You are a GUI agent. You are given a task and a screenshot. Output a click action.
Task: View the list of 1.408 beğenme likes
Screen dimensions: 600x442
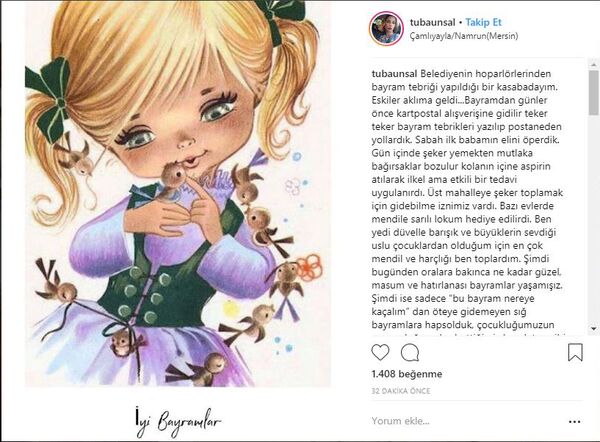click(x=407, y=374)
